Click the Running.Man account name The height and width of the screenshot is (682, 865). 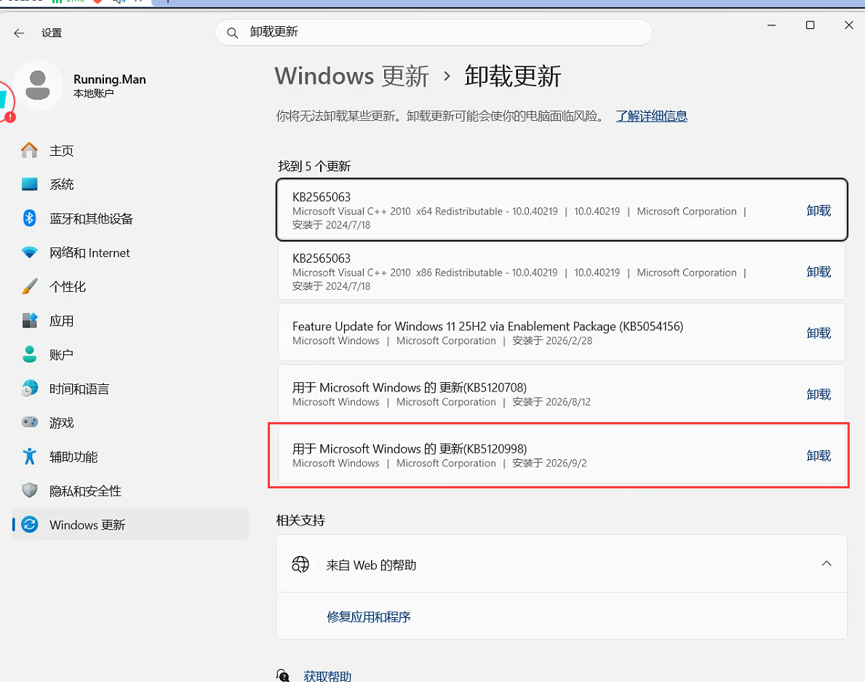click(110, 79)
